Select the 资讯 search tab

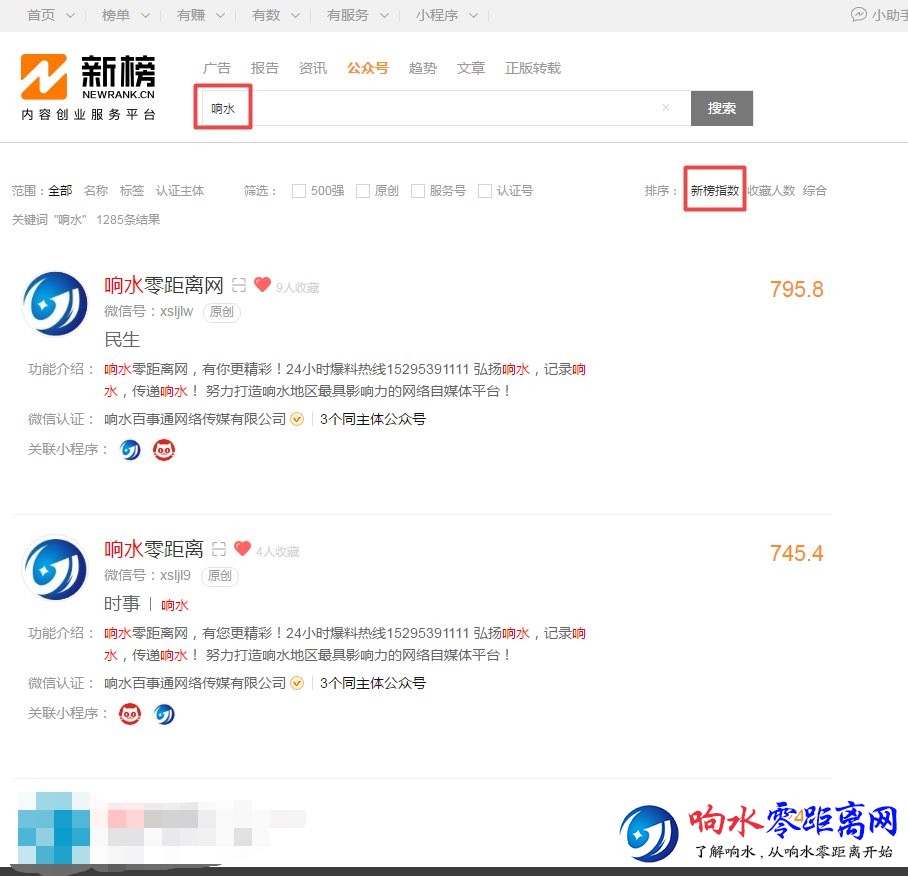coord(313,68)
